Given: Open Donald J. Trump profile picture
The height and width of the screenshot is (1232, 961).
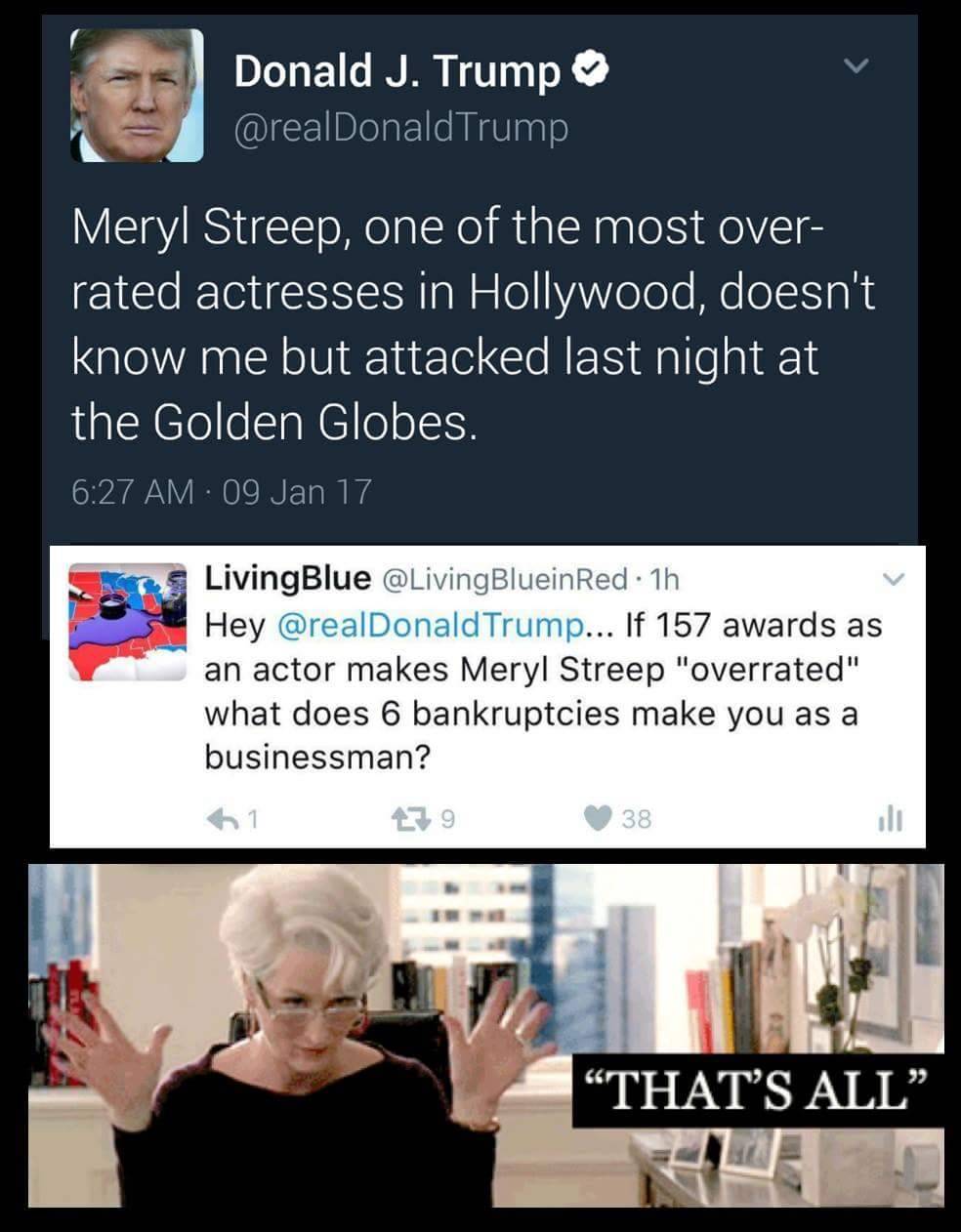Looking at the screenshot, I should click(x=137, y=95).
